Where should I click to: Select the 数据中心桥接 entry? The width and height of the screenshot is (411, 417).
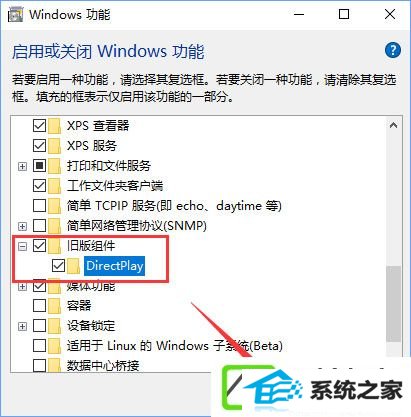(x=103, y=365)
